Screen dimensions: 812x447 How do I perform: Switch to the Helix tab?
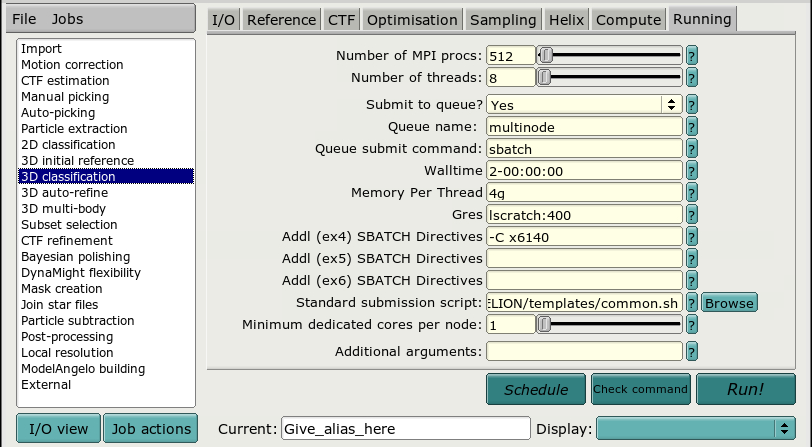coord(566,20)
